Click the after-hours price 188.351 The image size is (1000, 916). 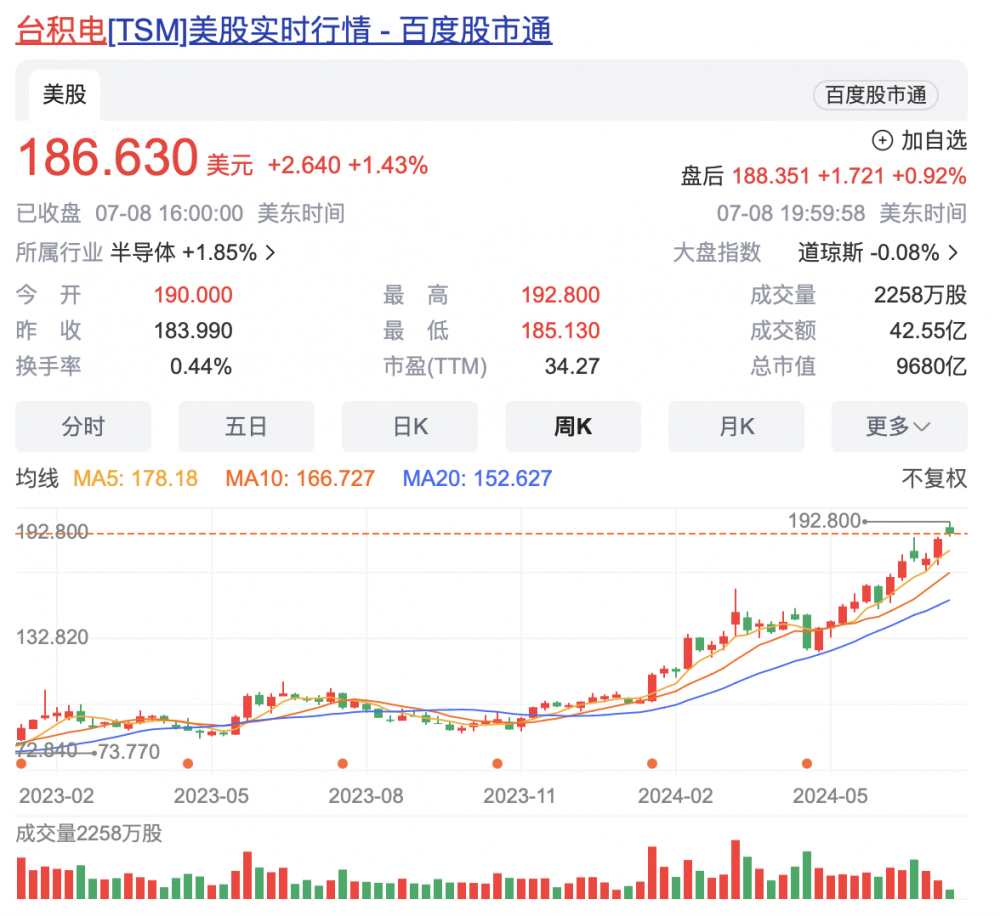coord(770,176)
